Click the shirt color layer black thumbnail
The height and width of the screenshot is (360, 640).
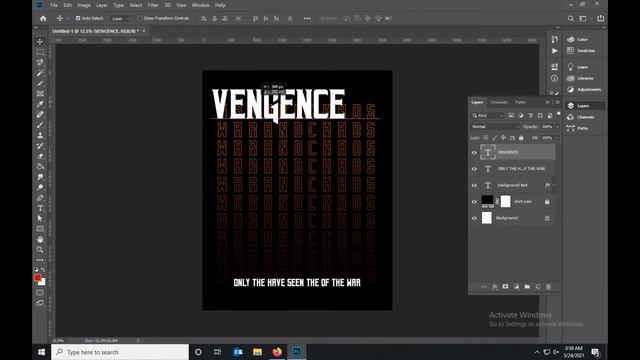click(x=487, y=201)
